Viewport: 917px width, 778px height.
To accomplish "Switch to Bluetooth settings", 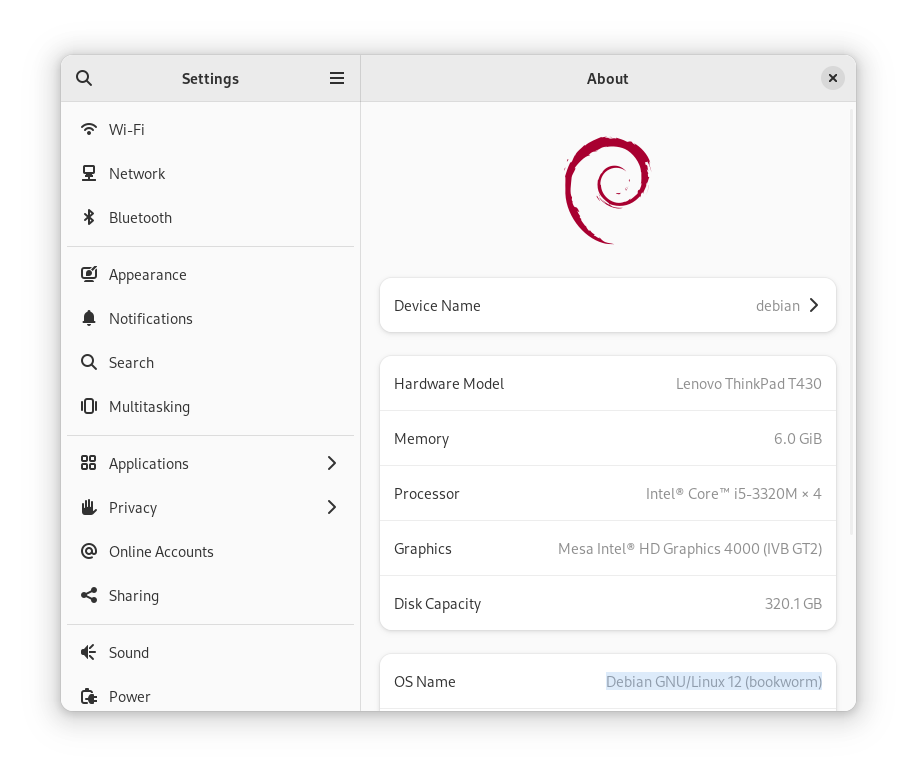I will click(211, 218).
